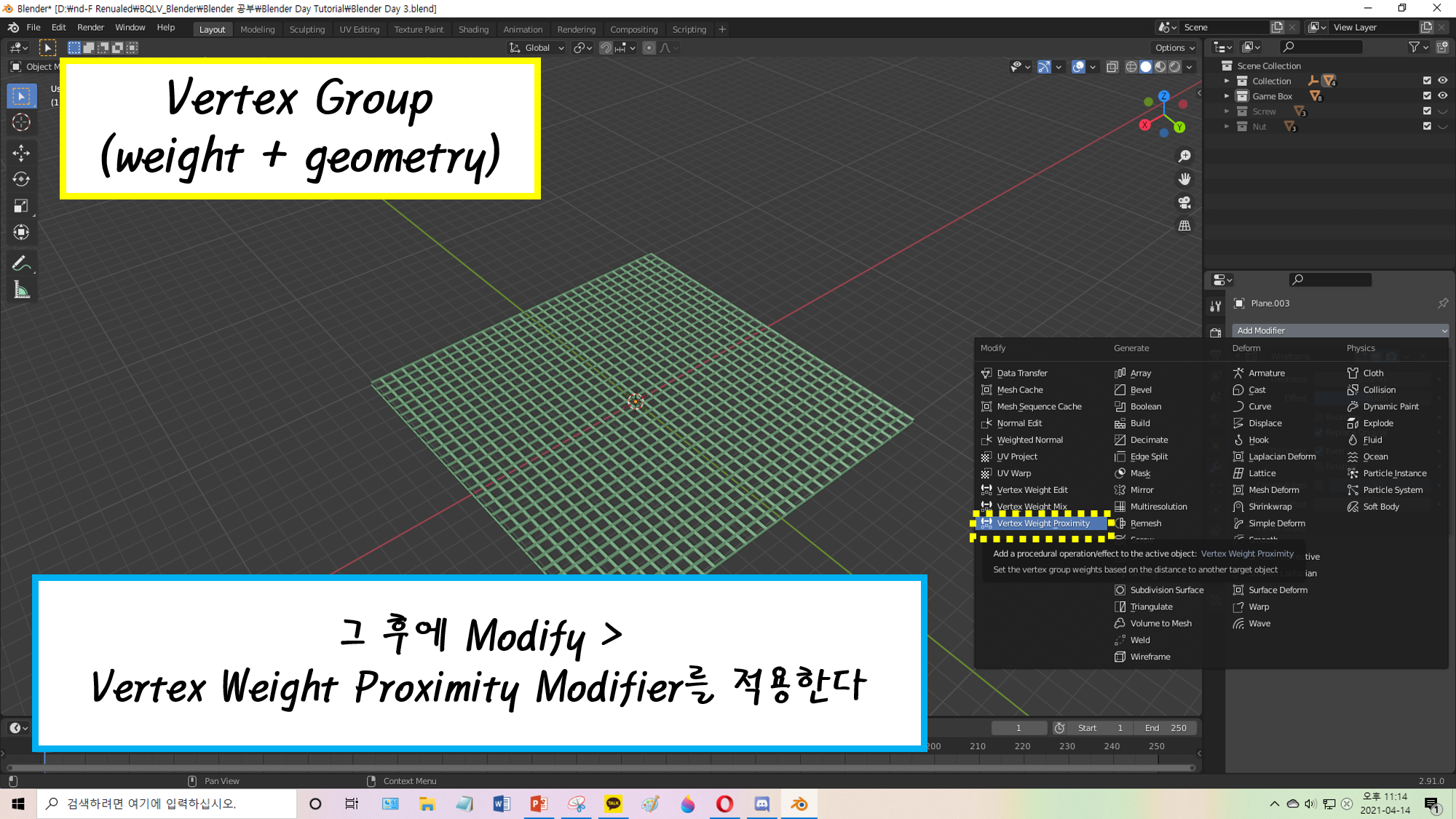Open the Add Modifier dropdown
This screenshot has width=1456, height=819.
point(1340,331)
